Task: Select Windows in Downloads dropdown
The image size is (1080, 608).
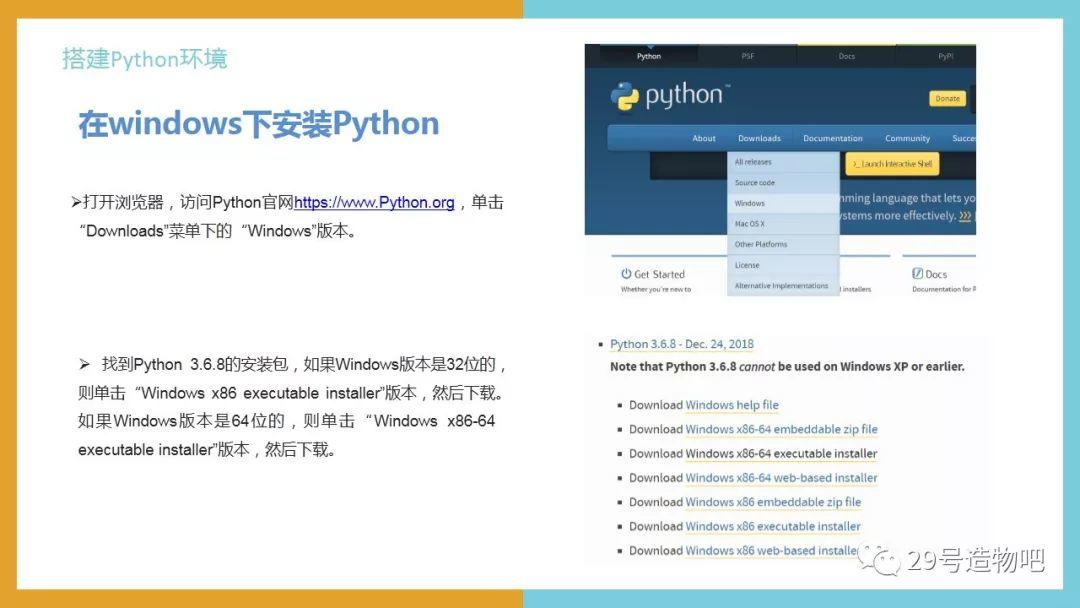Action: click(783, 204)
